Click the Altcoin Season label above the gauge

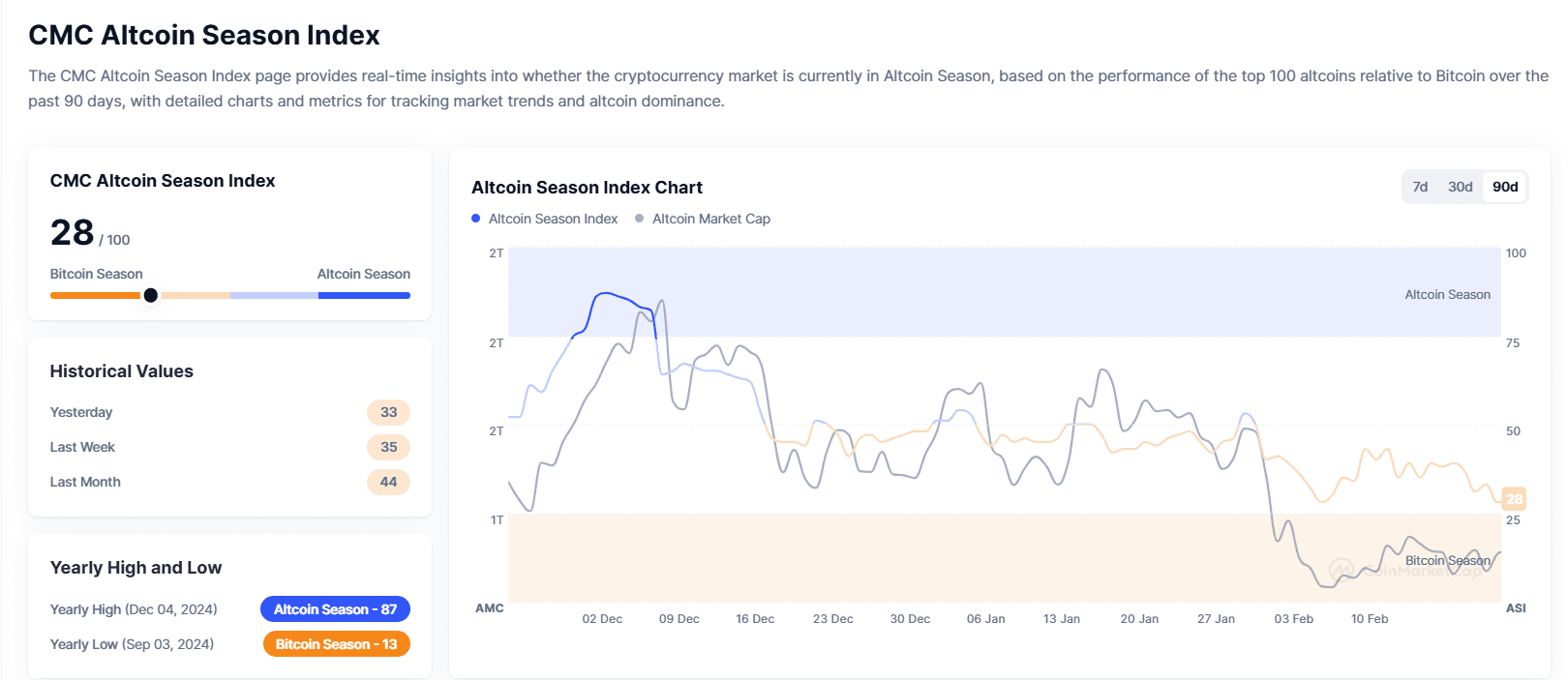364,274
